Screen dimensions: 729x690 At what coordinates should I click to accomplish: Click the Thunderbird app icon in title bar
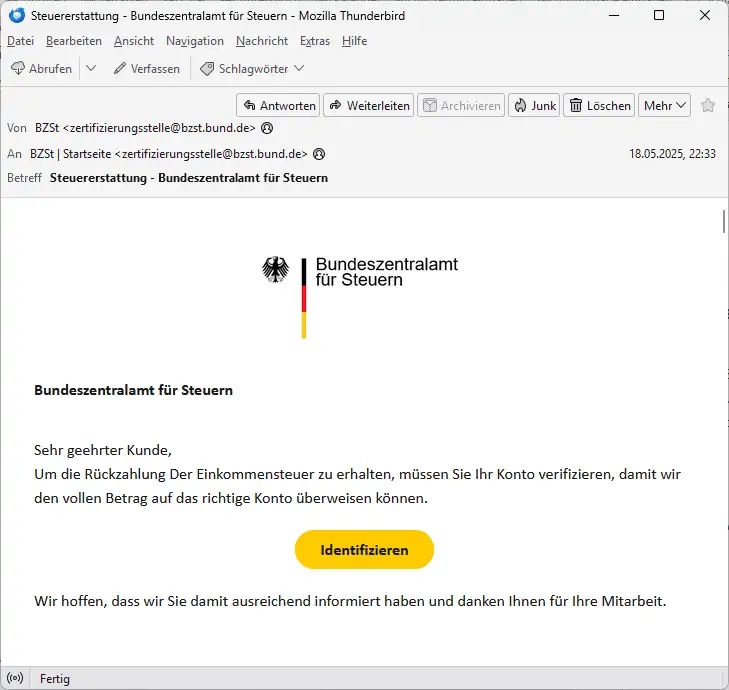coord(17,15)
